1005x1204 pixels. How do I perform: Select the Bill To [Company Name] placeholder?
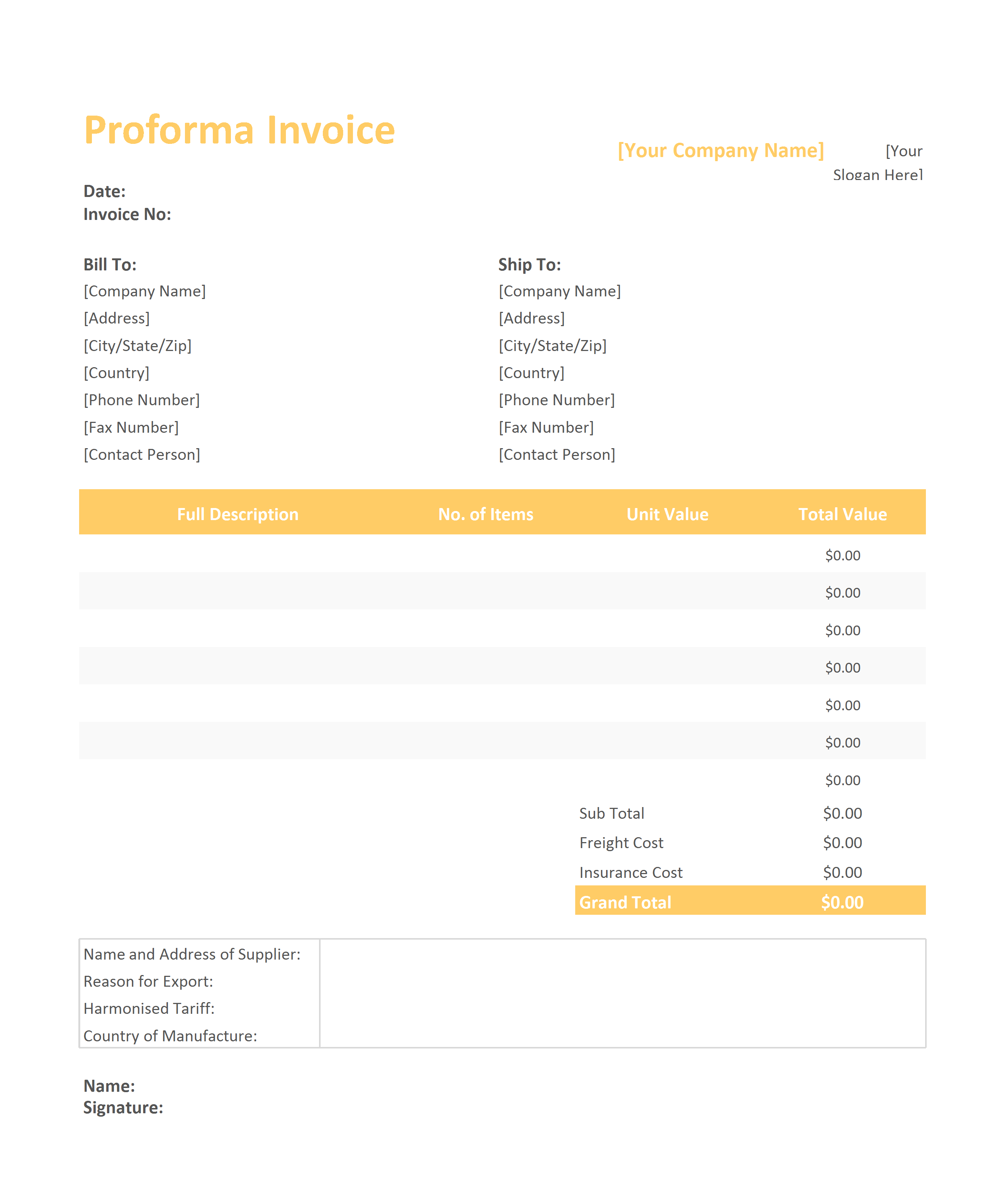(x=145, y=291)
